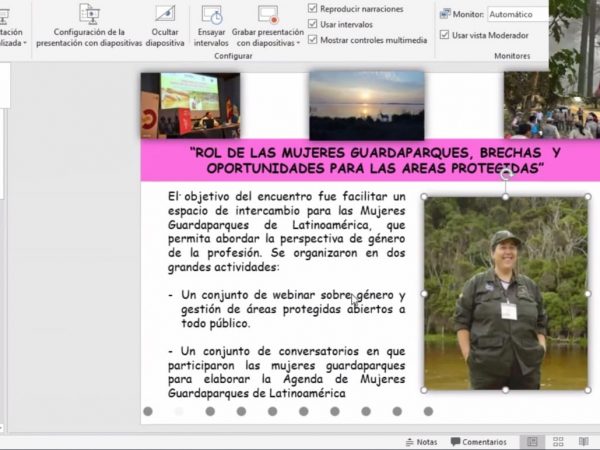Select the park ranger woman photo
Viewport: 600px width, 450px height.
click(x=506, y=293)
